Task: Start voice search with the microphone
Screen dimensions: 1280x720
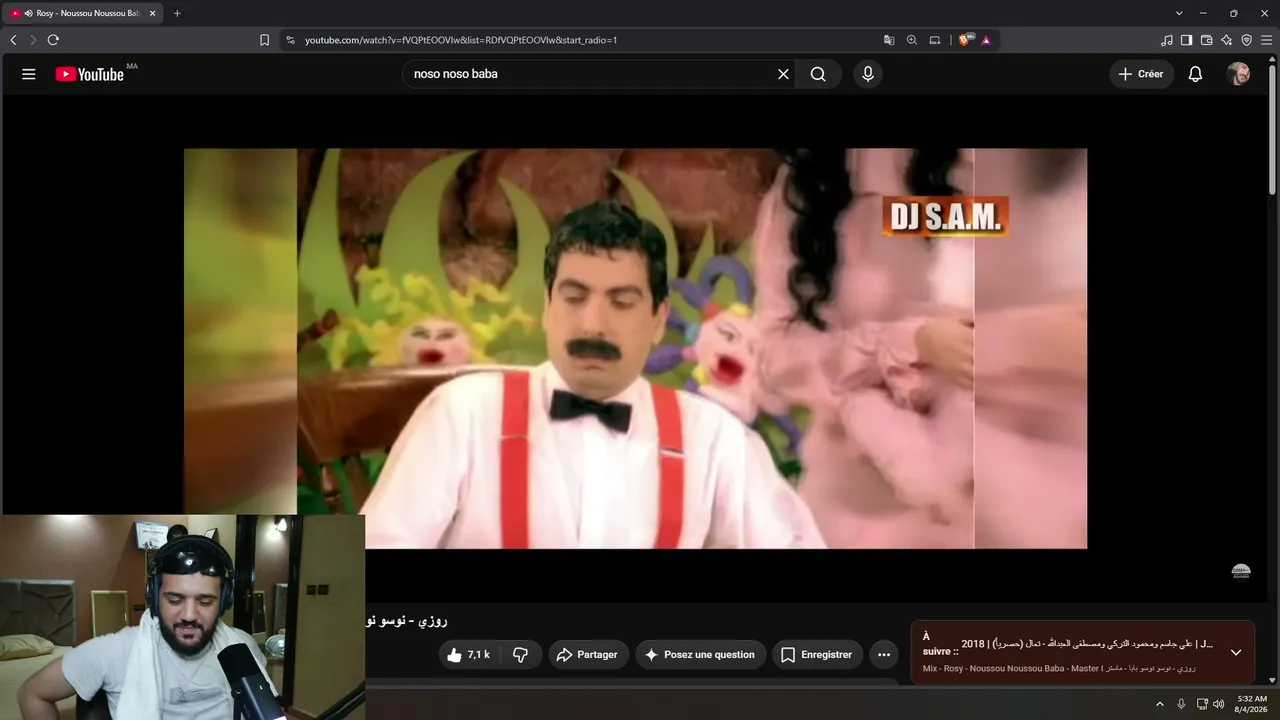Action: [x=868, y=74]
